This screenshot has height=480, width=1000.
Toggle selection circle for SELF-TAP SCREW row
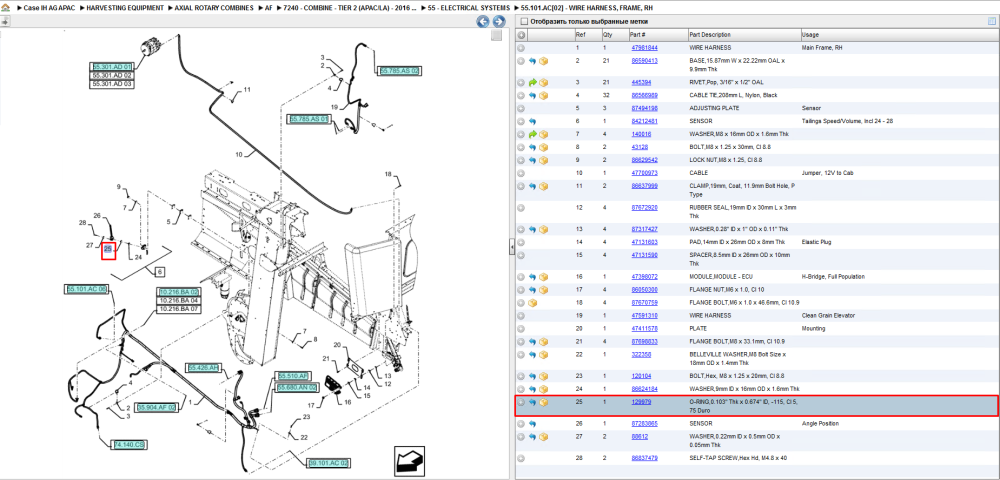(522, 458)
